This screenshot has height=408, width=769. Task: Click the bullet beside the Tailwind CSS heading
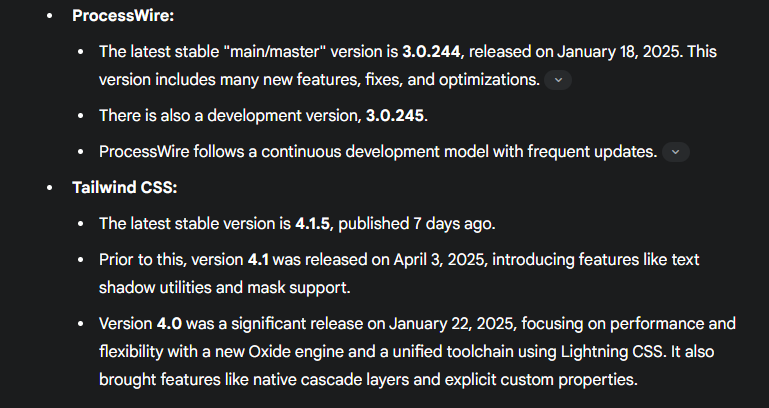coord(49,187)
